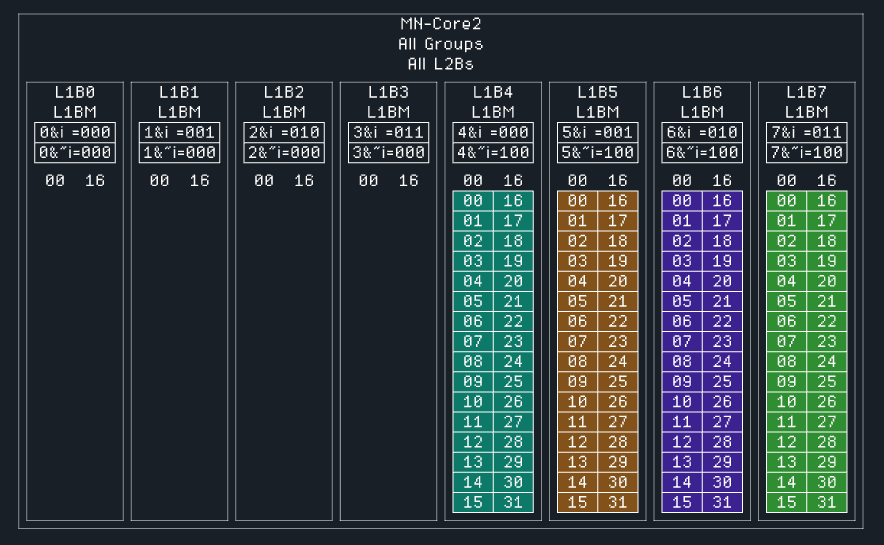Click teal cell 05 in L1B4
The image size is (884, 545).
point(473,302)
